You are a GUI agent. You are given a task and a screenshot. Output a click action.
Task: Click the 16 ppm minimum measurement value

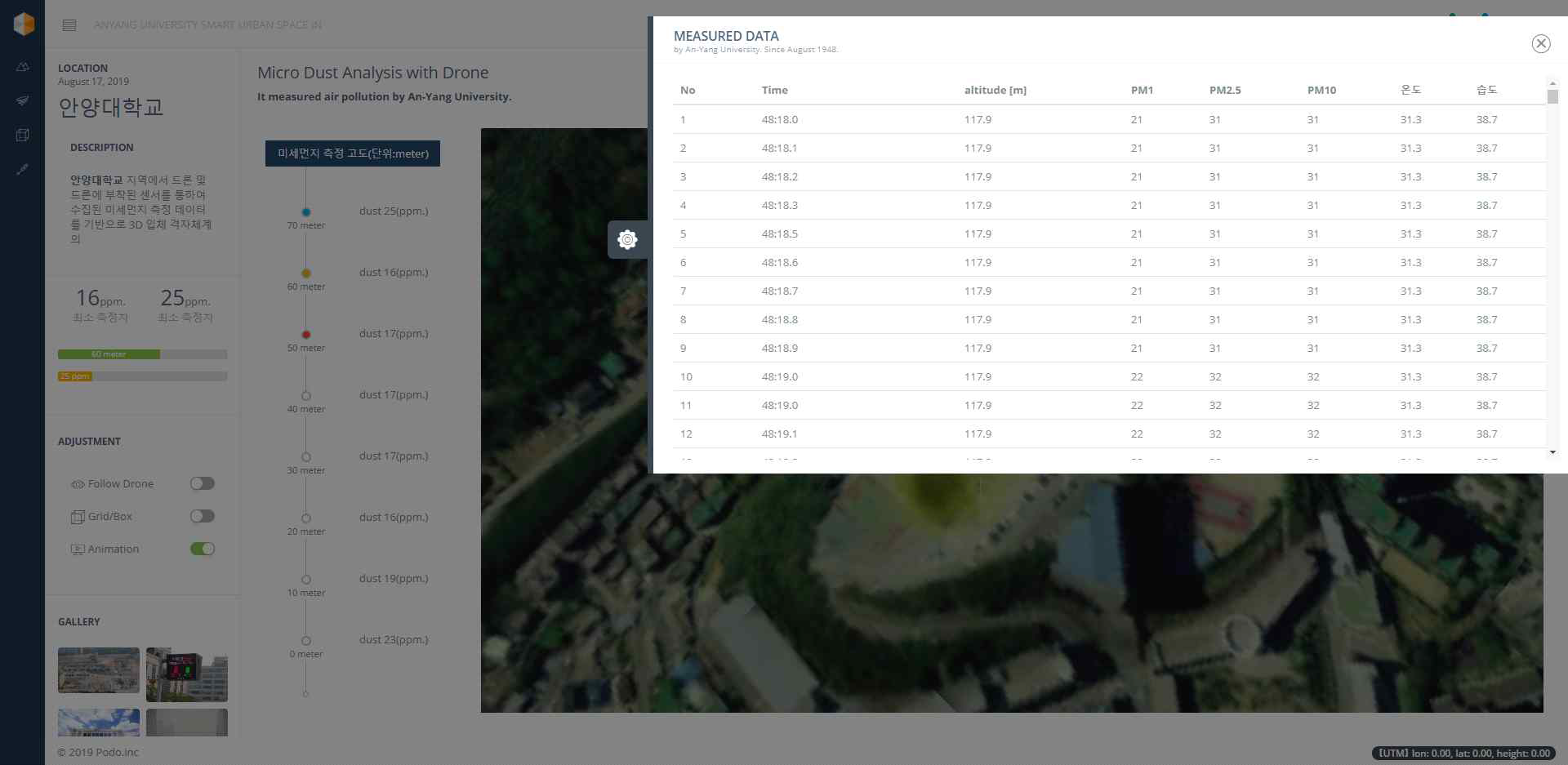coord(100,298)
